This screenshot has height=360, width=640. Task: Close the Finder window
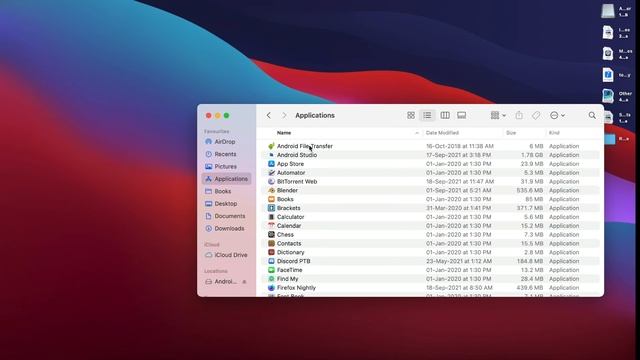(209, 116)
